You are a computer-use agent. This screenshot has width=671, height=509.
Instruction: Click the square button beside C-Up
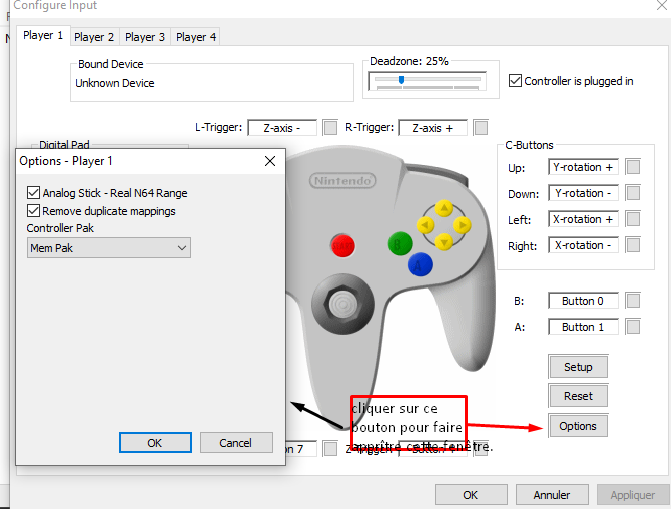[x=633, y=167]
